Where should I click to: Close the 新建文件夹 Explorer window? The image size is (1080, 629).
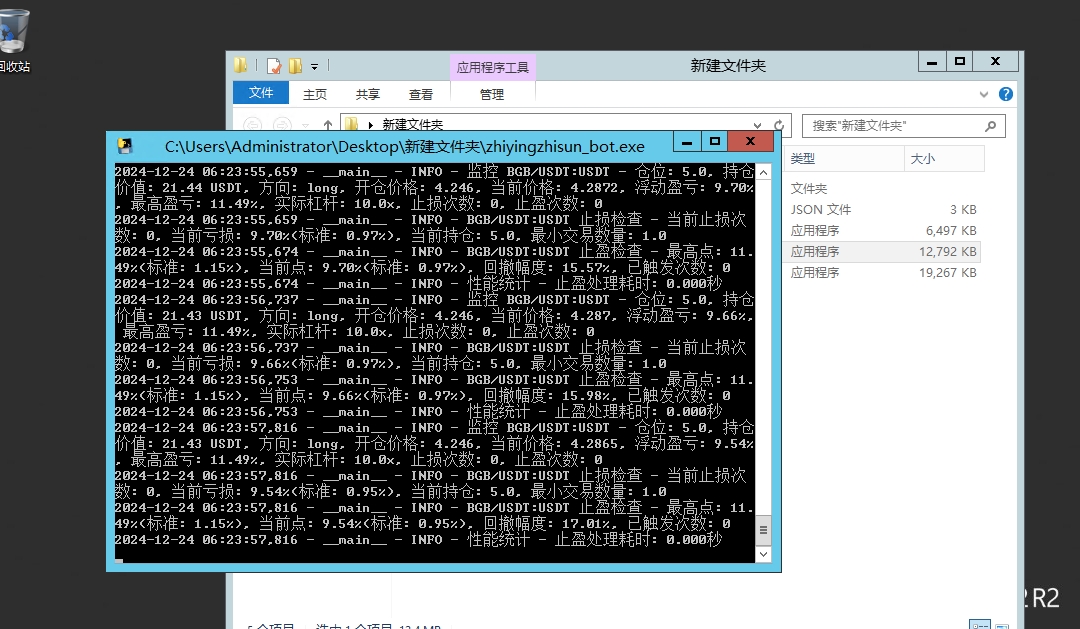click(x=996, y=62)
